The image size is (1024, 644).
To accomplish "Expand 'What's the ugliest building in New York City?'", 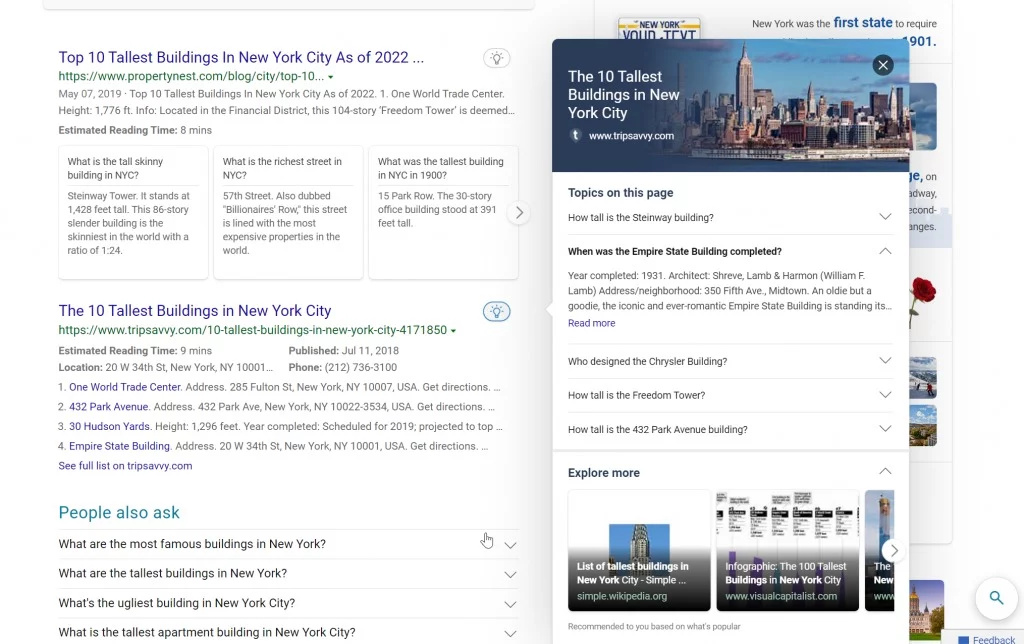I will tap(511, 603).
